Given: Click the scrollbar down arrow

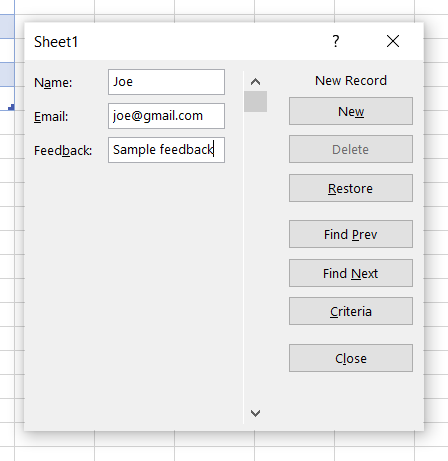Looking at the screenshot, I should (255, 413).
